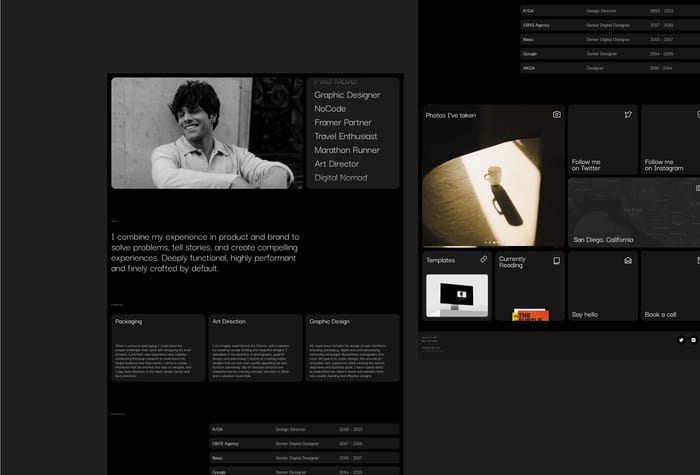The image size is (700, 475).
Task: Click "Framer Partner" in the roles list
Action: [342, 123]
